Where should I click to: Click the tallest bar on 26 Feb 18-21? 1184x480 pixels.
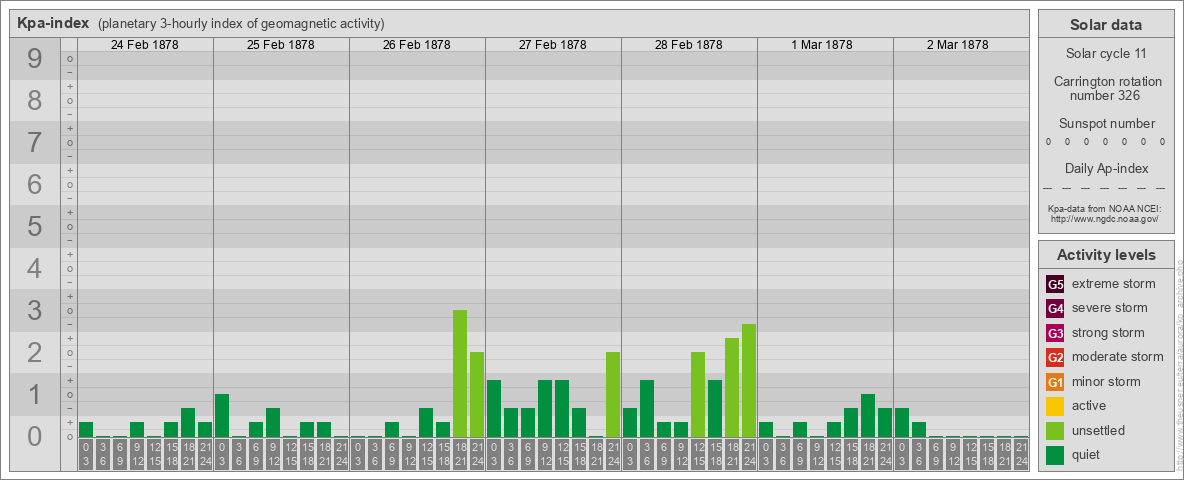[460, 374]
